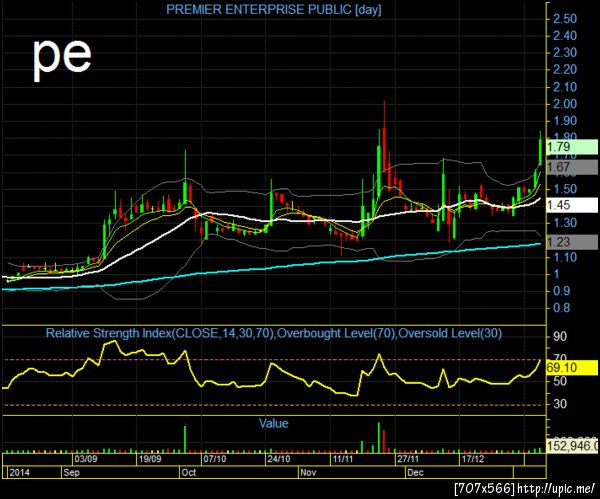This screenshot has width=600, height=499.
Task: Click the 2.00 price axis label
Action: [565, 104]
